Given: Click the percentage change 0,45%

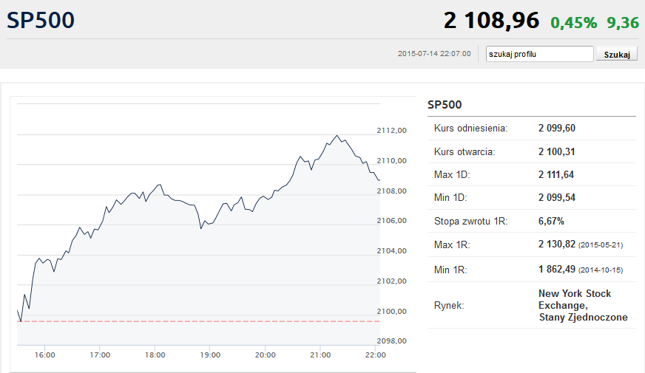Looking at the screenshot, I should click(x=573, y=23).
